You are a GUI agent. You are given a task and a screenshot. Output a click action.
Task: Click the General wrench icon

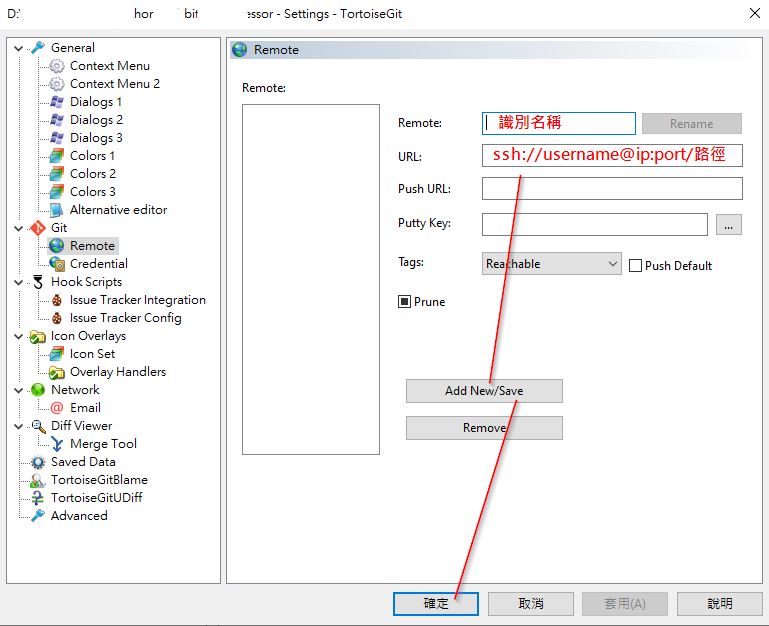pyautogui.click(x=38, y=48)
